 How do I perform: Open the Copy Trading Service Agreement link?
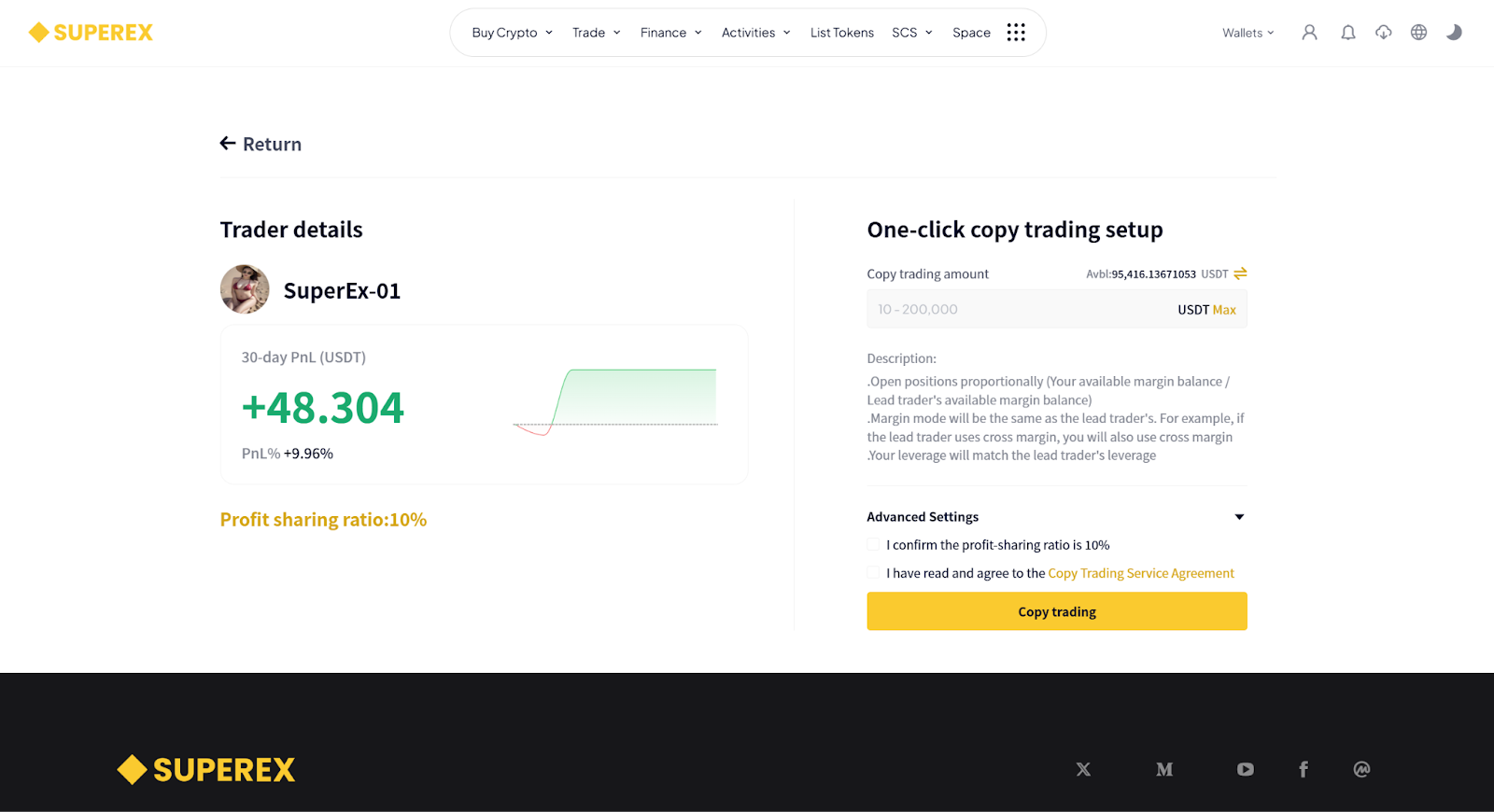1141,573
